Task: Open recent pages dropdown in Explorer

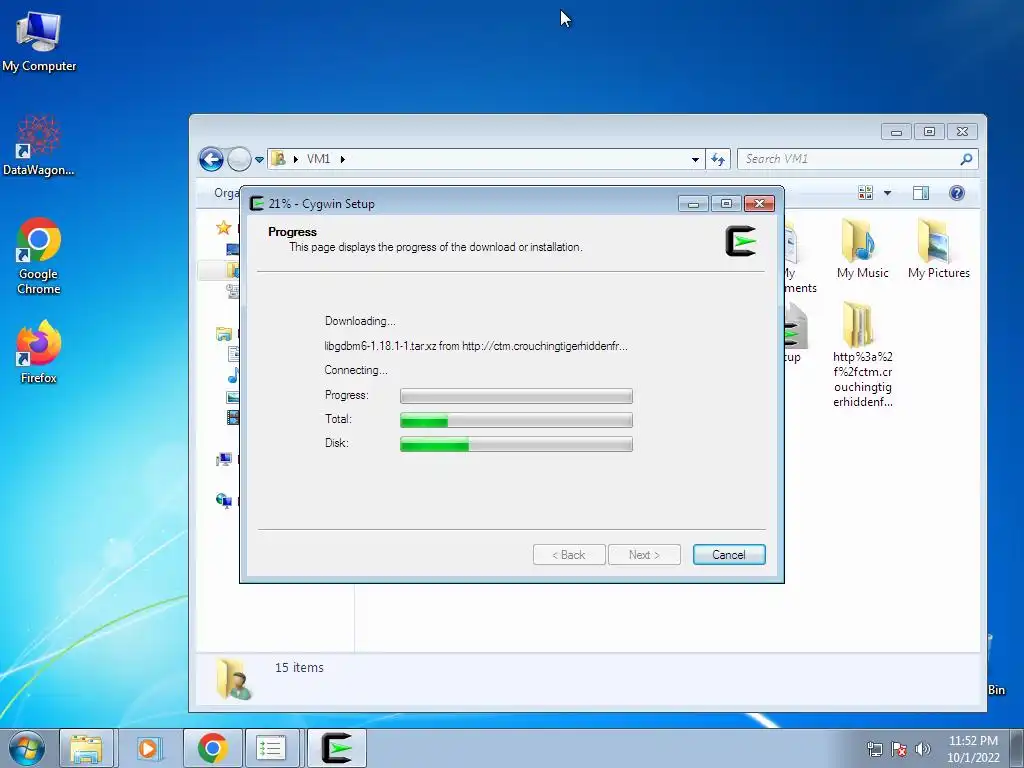Action: click(259, 159)
